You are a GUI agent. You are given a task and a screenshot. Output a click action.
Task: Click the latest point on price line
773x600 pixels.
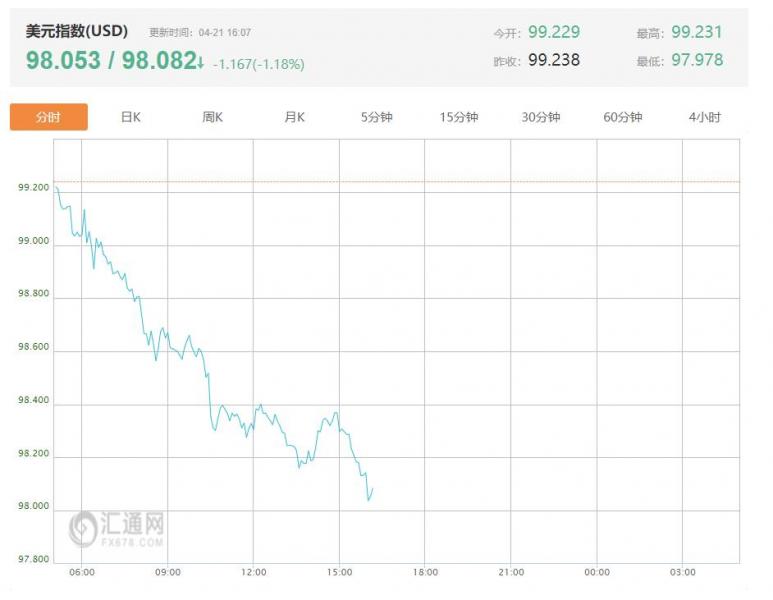coord(373,488)
